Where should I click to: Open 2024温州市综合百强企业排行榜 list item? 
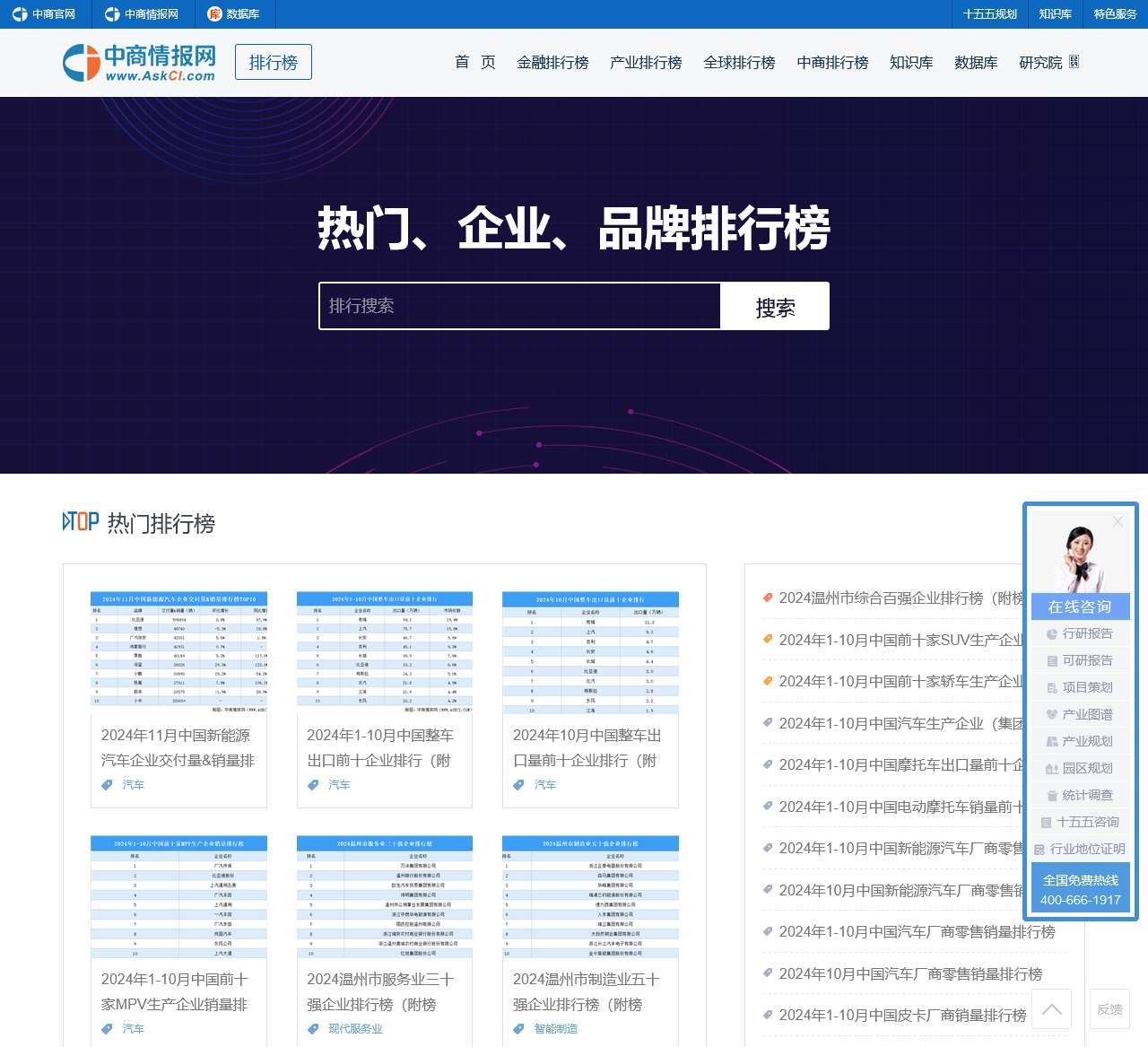point(901,598)
